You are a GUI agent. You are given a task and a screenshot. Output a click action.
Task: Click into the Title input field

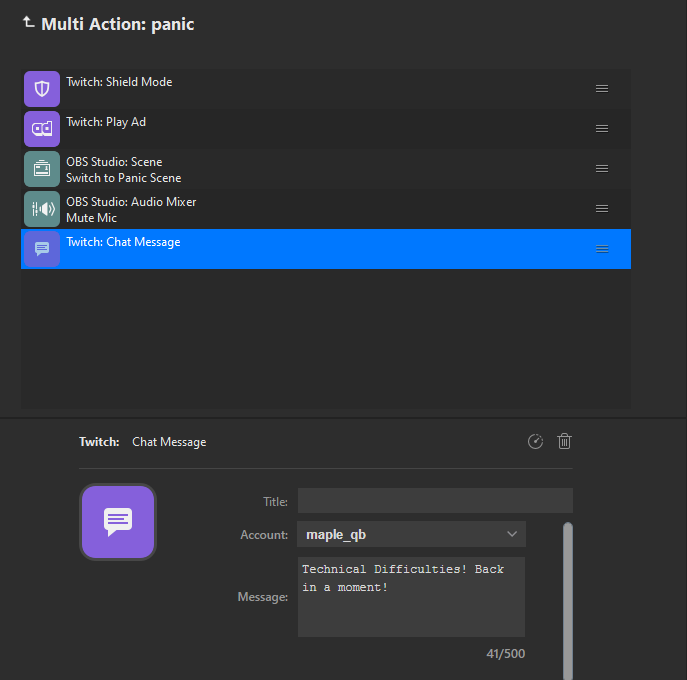435,501
